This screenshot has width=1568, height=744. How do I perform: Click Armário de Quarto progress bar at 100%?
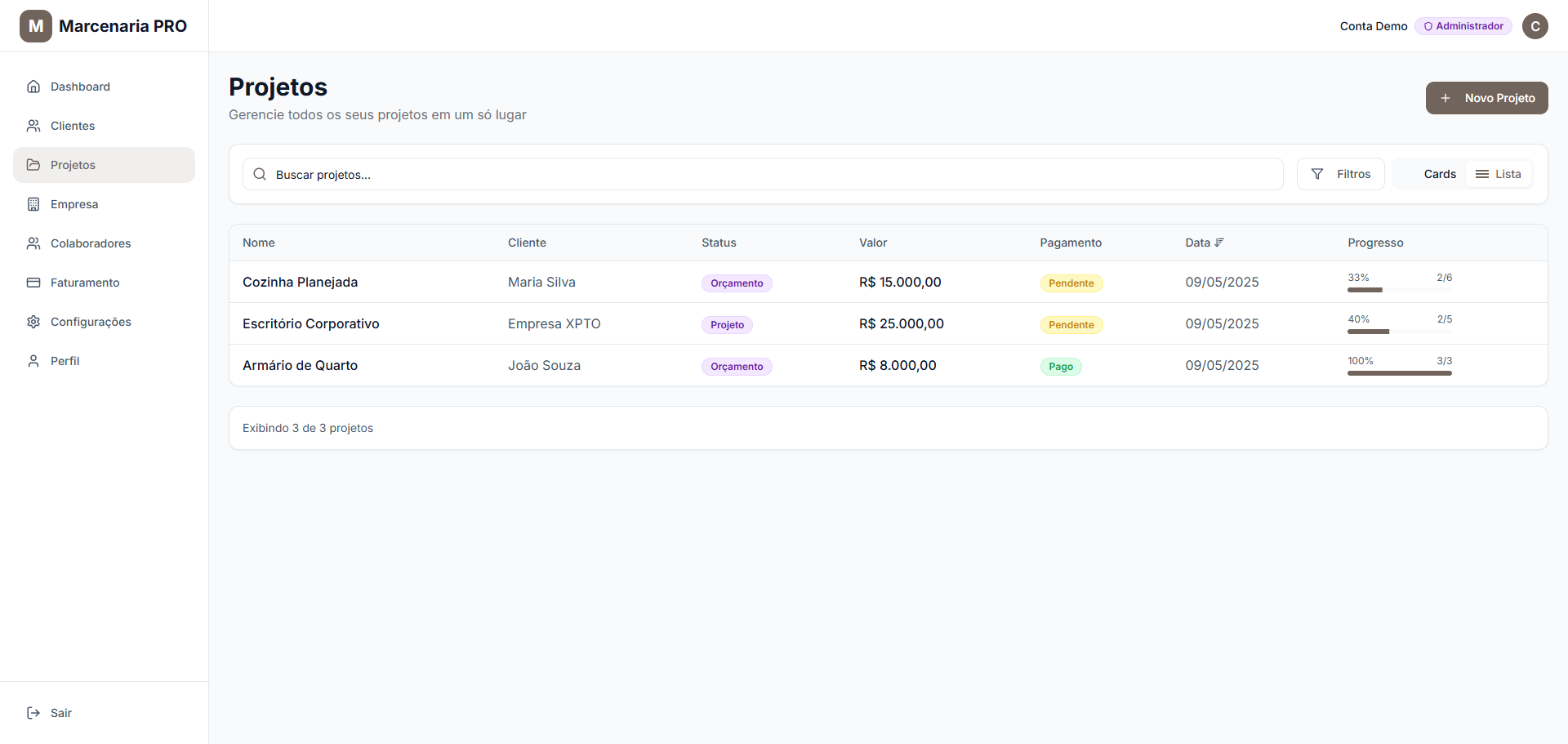point(1400,373)
